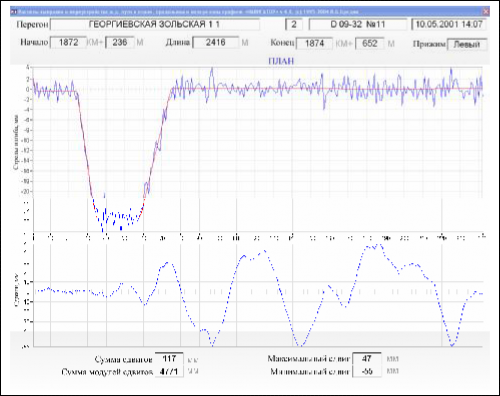The image size is (500, 396).
Task: Click the Длина field '2416'
Action: coord(215,42)
